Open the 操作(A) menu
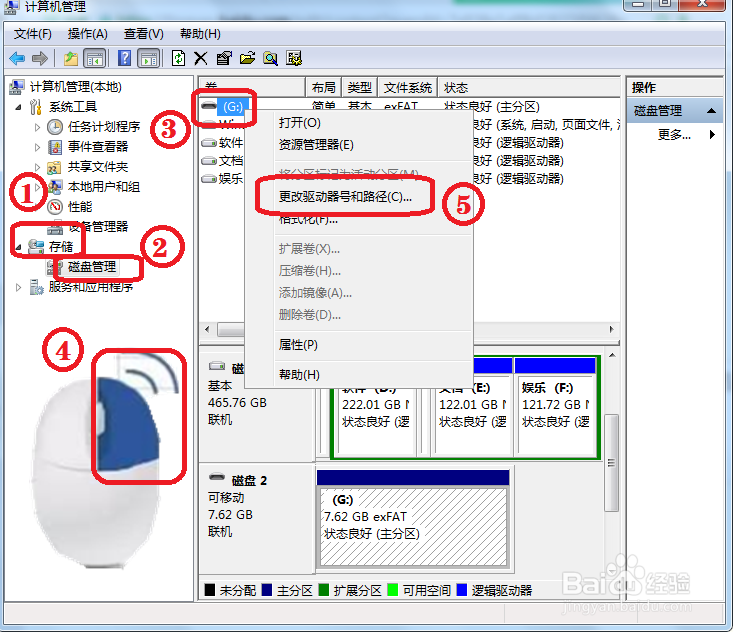Image resolution: width=733 pixels, height=632 pixels. point(87,34)
